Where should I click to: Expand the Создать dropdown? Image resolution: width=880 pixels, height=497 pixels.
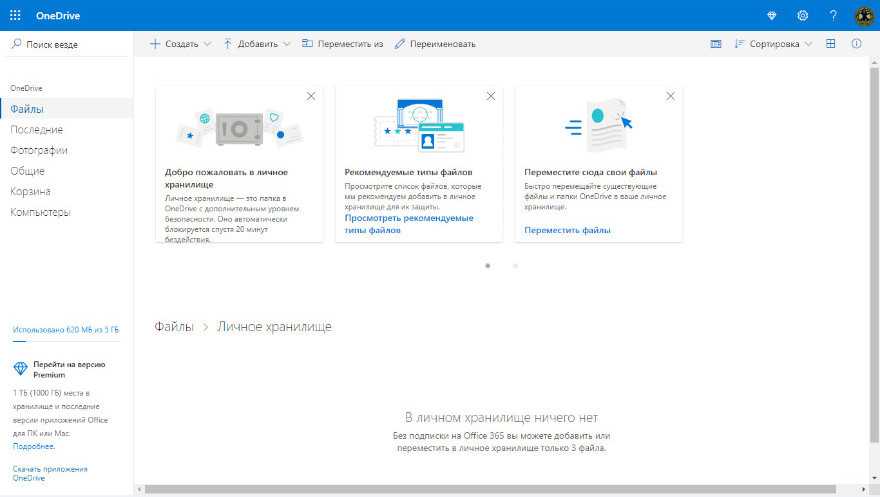pos(181,44)
